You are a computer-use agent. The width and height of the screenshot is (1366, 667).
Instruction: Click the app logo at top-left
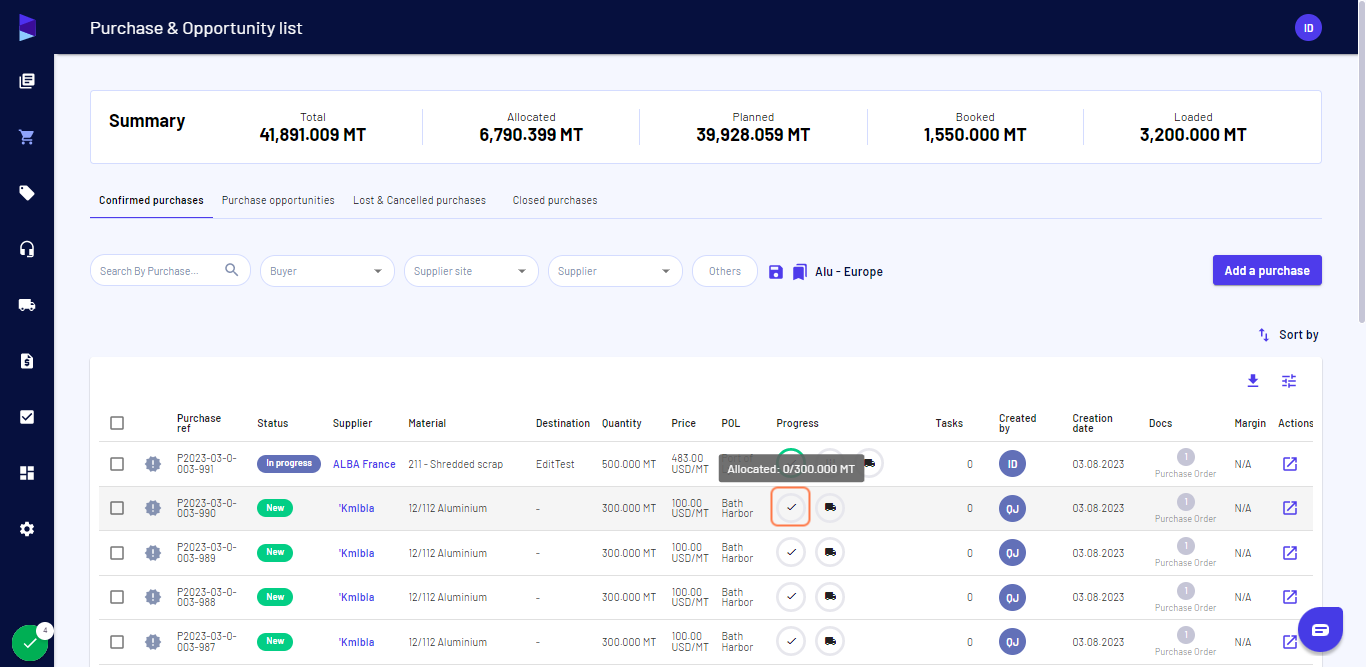click(x=27, y=27)
